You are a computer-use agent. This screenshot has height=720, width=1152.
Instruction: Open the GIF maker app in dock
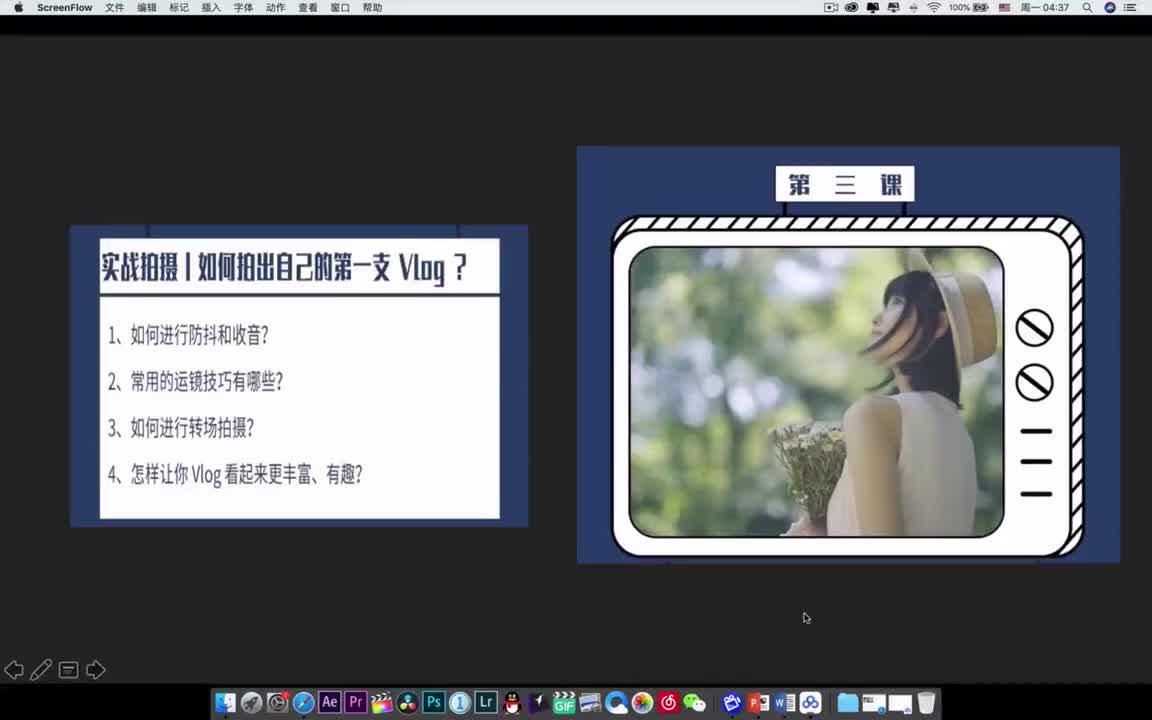coord(564,703)
